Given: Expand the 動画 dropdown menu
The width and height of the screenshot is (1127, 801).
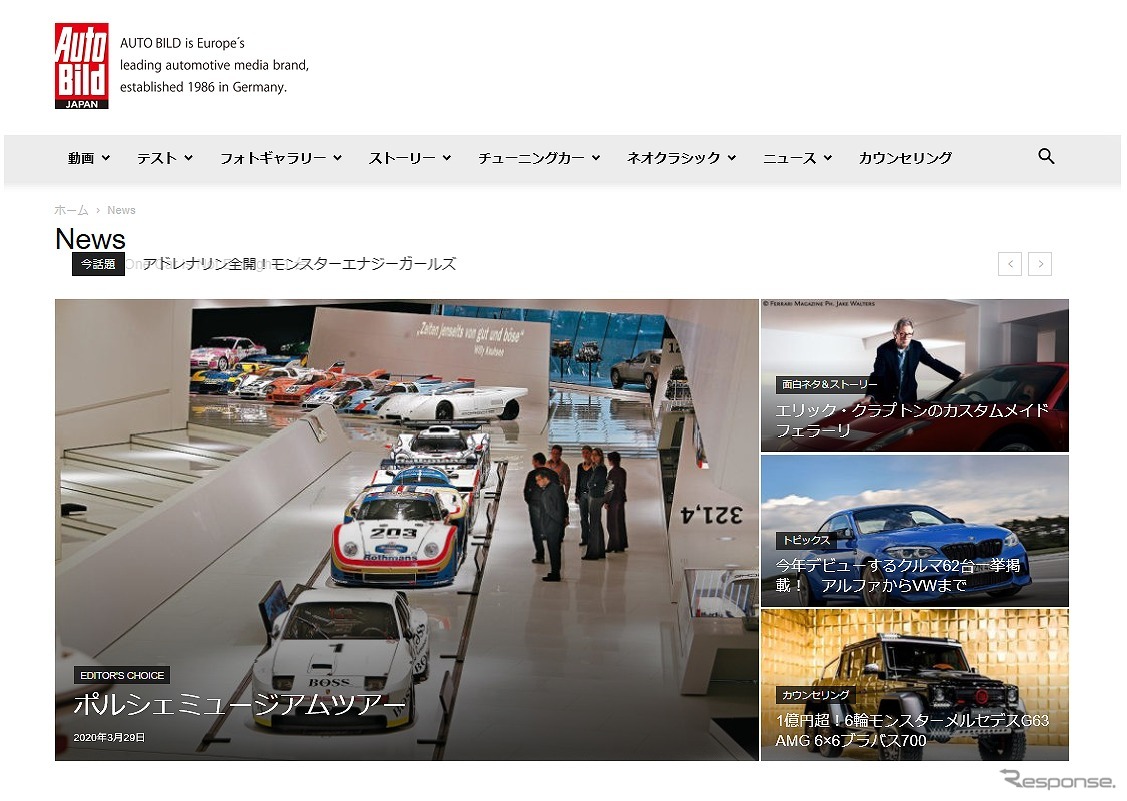Looking at the screenshot, I should click(x=88, y=158).
